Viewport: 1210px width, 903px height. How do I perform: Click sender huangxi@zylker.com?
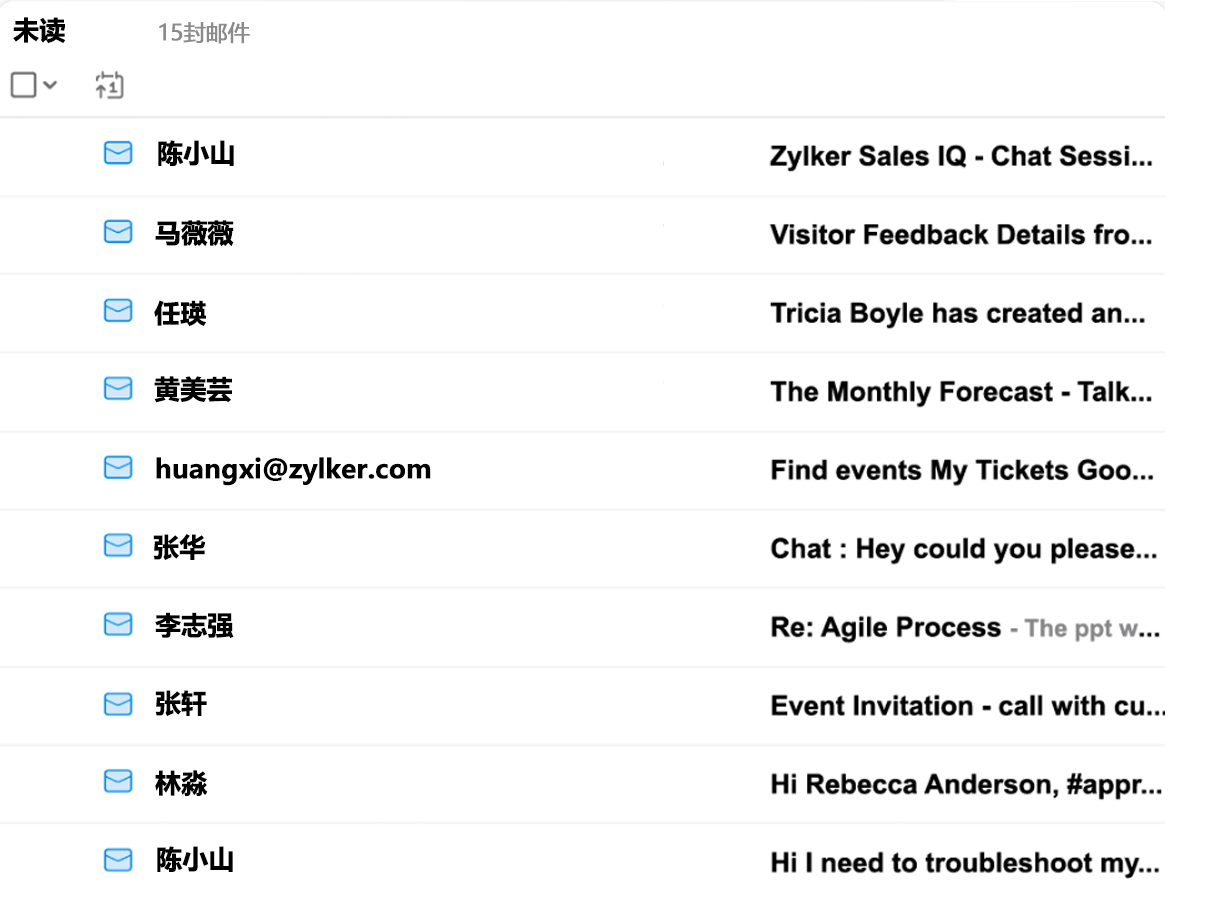coord(293,468)
